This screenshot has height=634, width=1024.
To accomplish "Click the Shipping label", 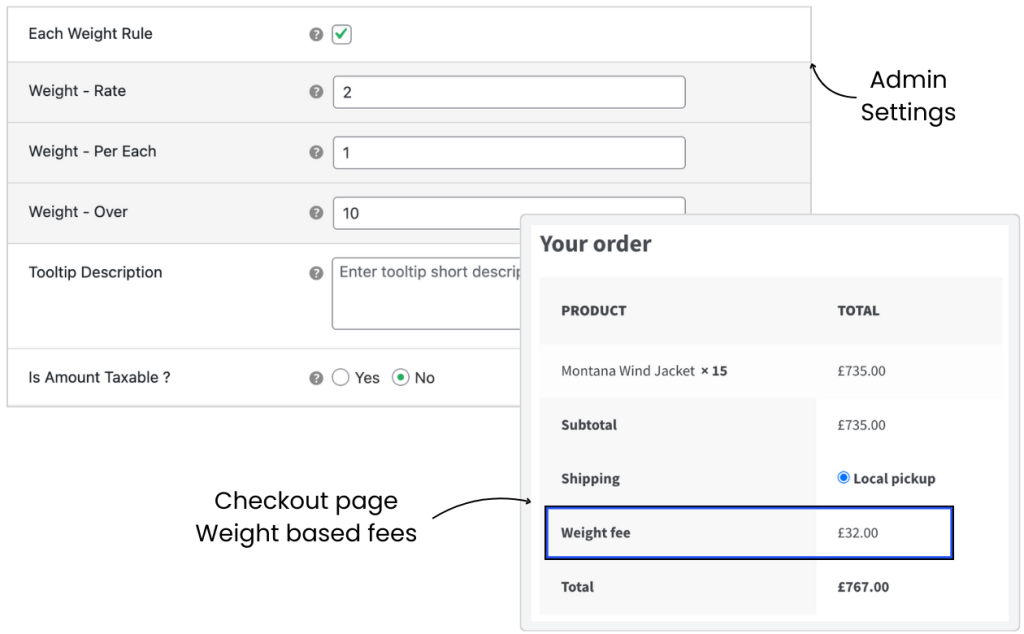I will pos(590,479).
